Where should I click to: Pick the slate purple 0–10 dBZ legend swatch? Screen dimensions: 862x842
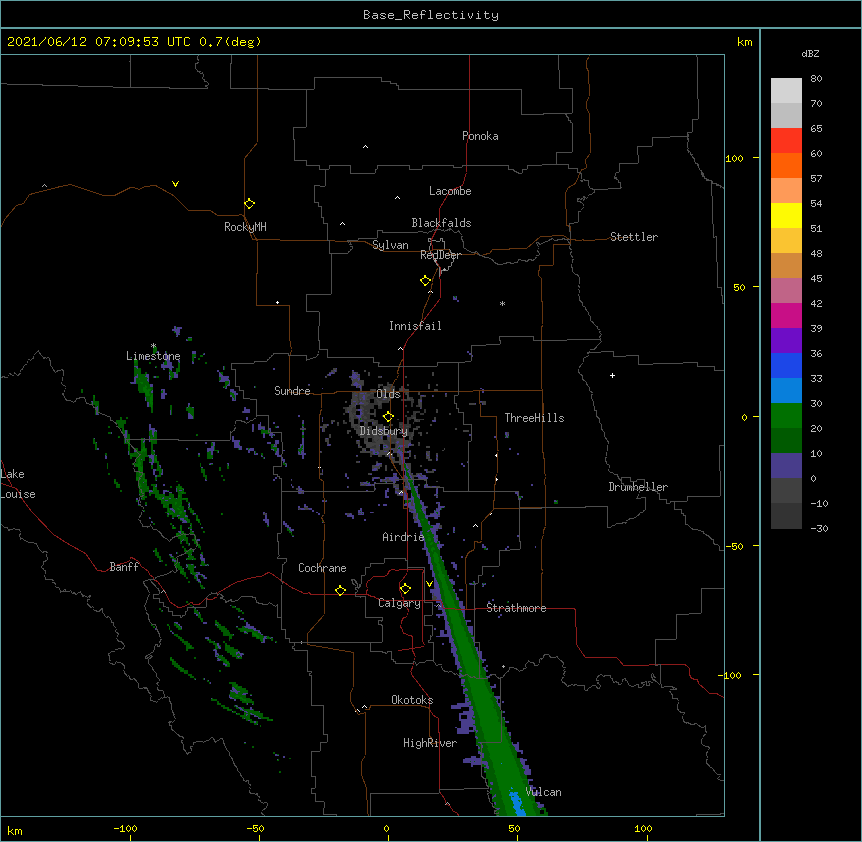tap(786, 466)
